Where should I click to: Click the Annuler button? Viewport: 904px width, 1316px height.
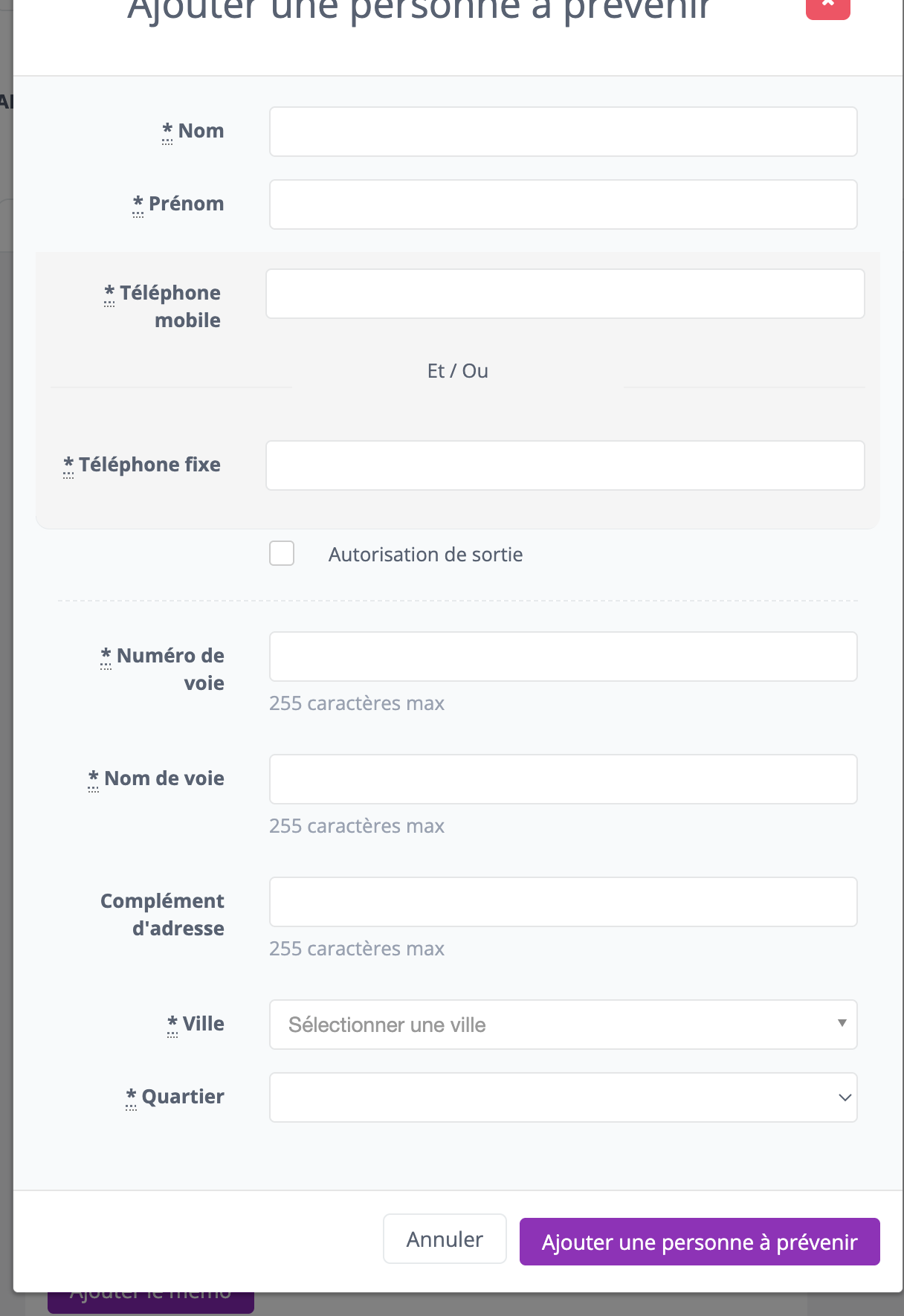point(445,1239)
